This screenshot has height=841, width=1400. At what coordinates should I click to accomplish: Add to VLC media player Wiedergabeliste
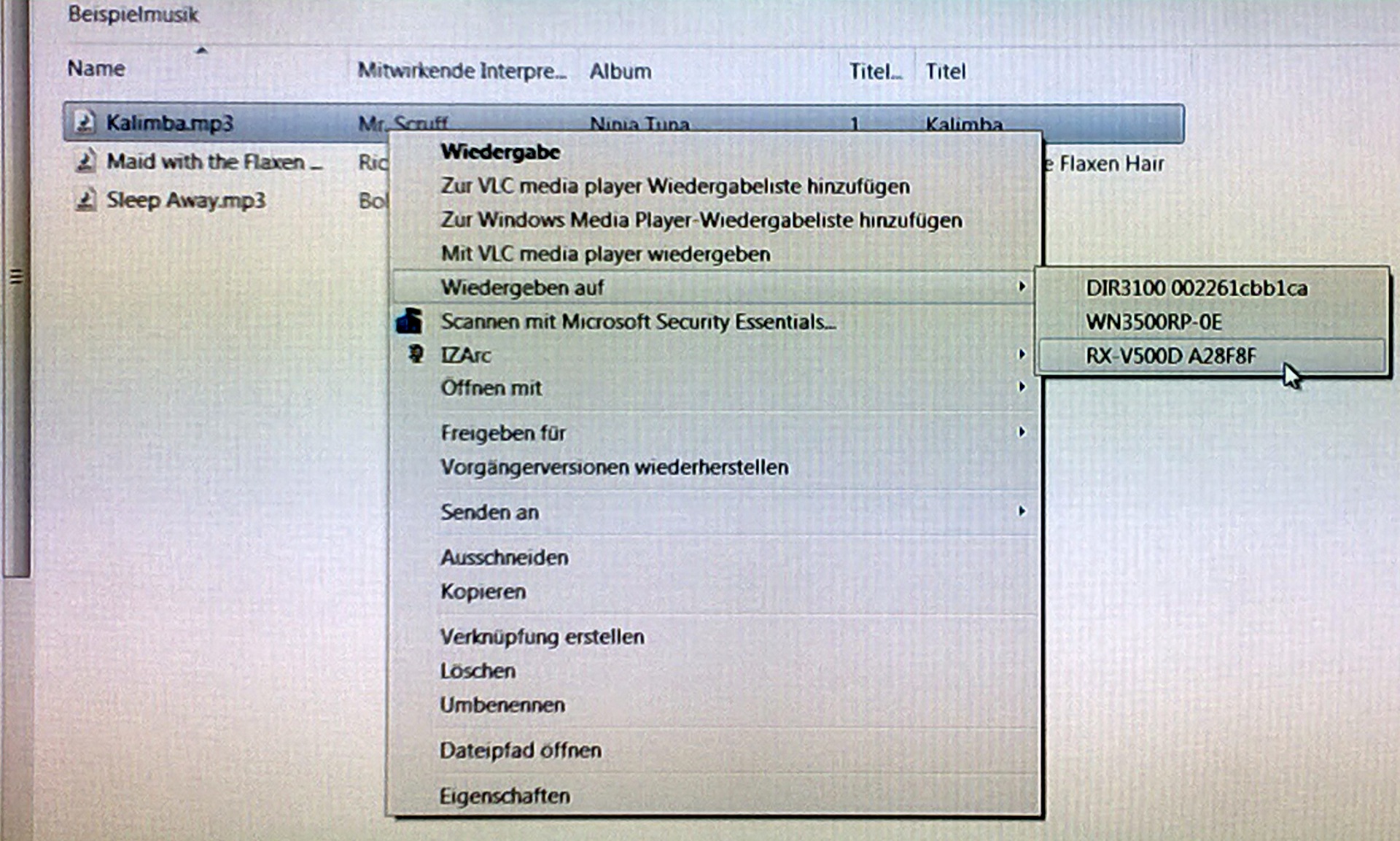675,186
